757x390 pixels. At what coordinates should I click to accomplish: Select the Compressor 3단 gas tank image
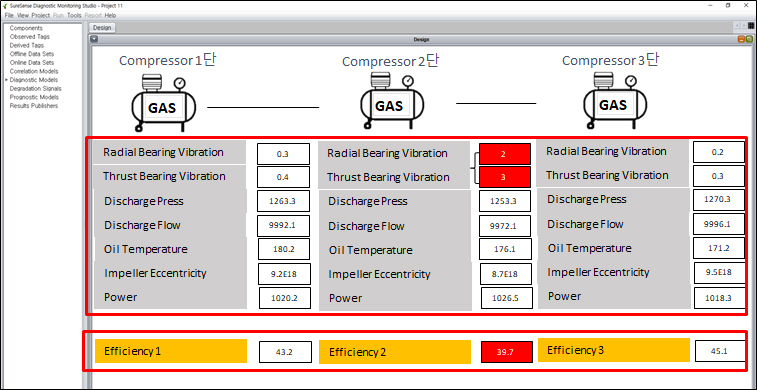pyautogui.click(x=615, y=101)
